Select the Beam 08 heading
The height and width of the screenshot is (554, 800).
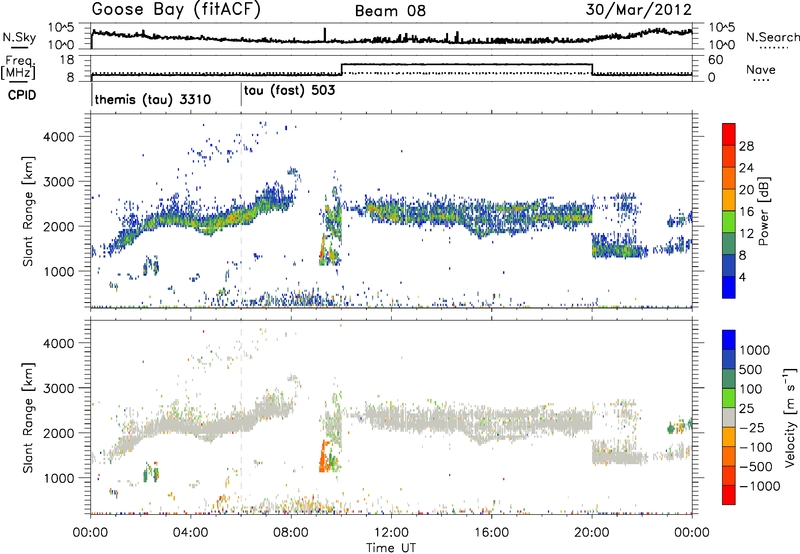point(390,11)
